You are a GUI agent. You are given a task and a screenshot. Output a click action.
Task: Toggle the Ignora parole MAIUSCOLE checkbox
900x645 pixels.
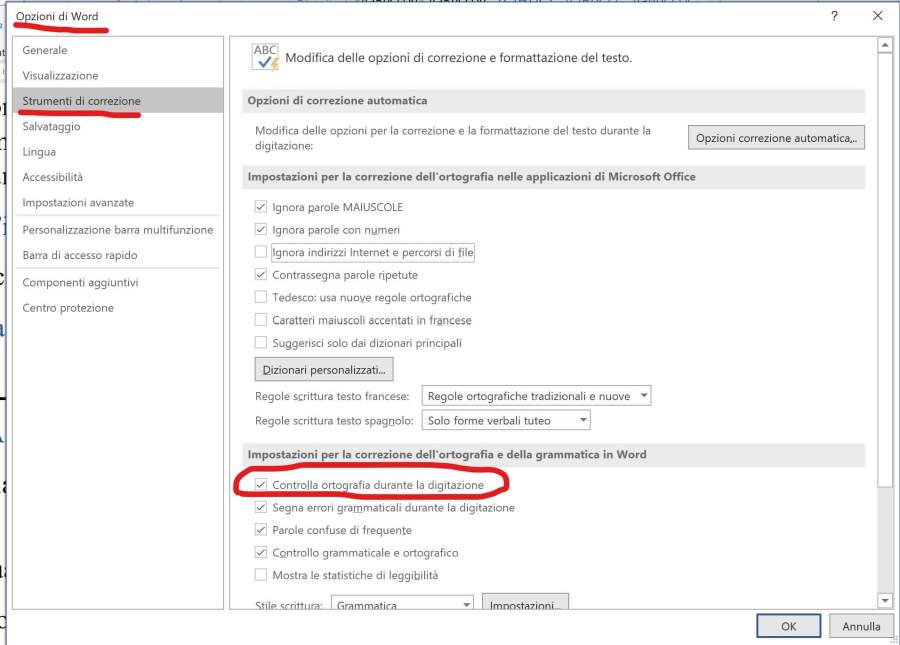(x=262, y=207)
